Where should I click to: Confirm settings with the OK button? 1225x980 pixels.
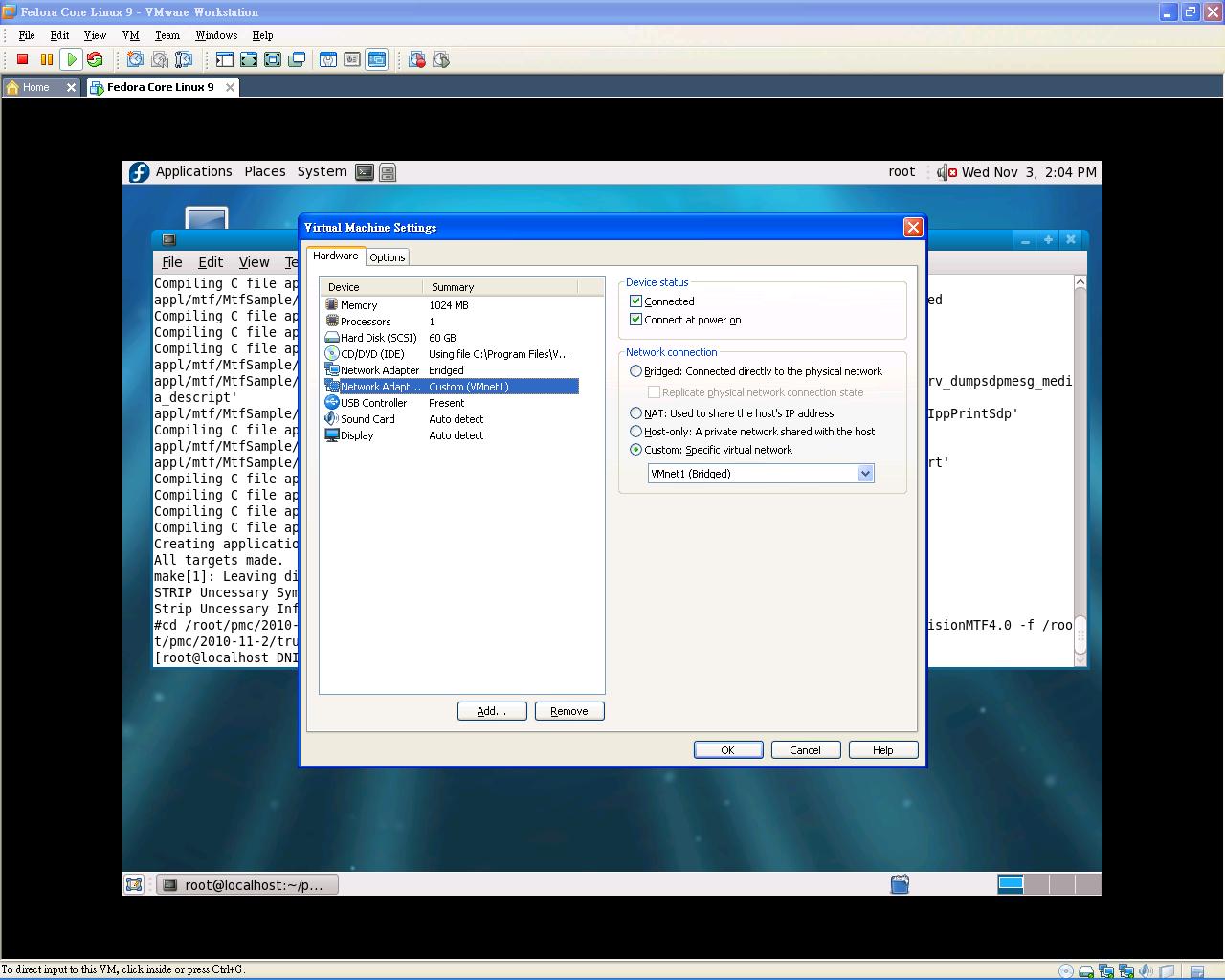728,750
